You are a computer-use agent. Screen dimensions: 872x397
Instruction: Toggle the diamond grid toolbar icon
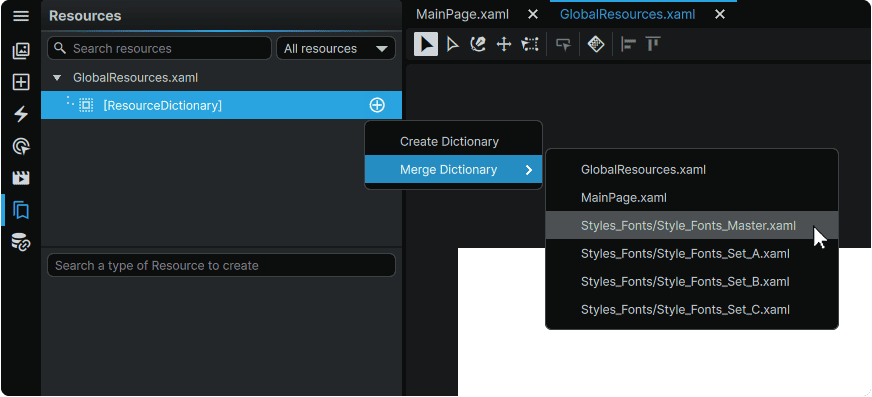[x=596, y=44]
